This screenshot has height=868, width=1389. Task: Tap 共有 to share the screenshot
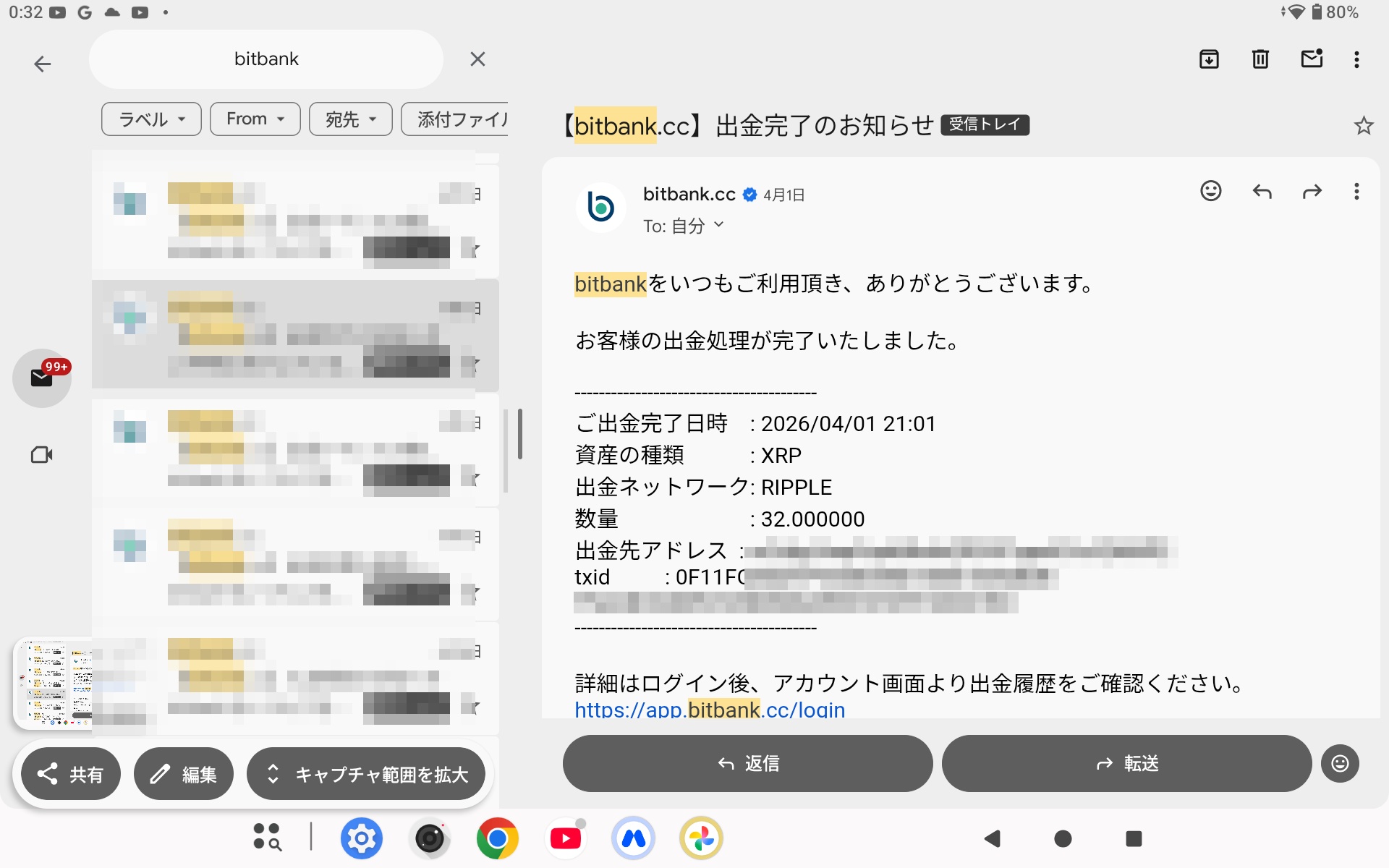coord(71,774)
